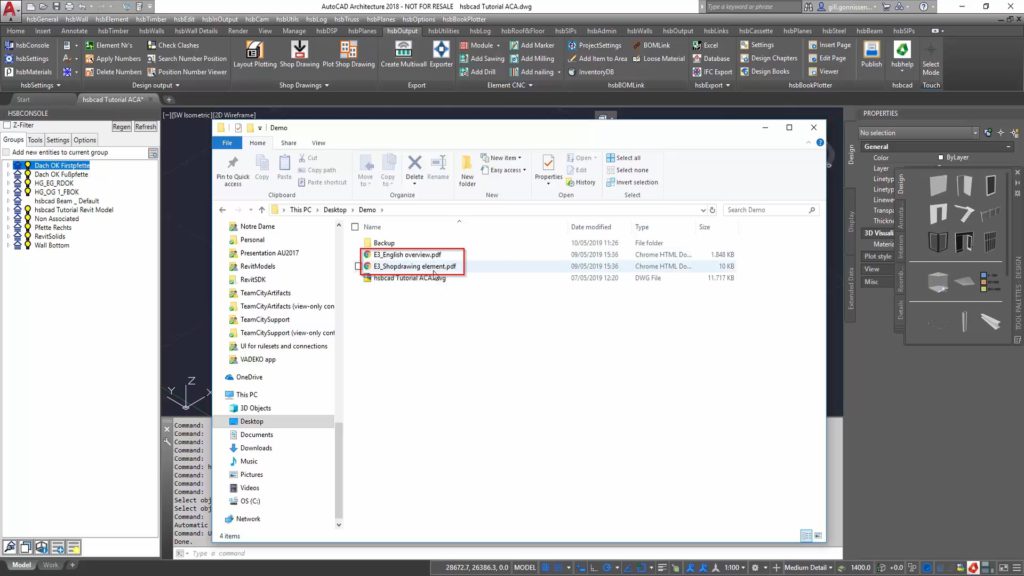Run Check Clashes command
1024x576 pixels.
pyautogui.click(x=173, y=45)
